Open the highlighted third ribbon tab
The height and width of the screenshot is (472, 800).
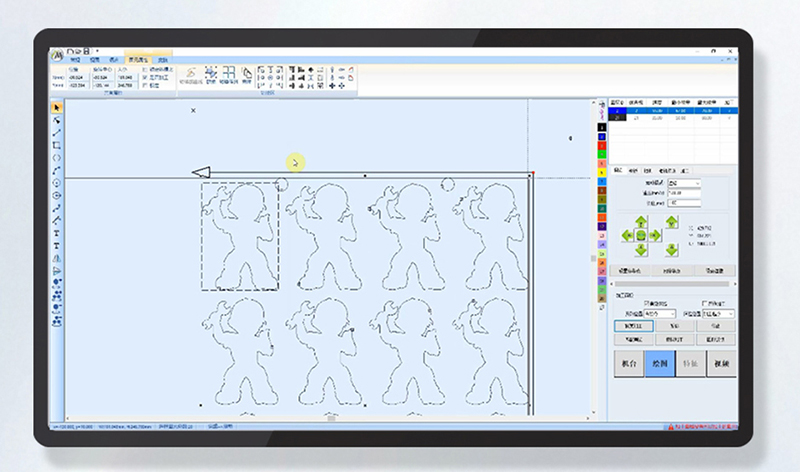pos(136,60)
